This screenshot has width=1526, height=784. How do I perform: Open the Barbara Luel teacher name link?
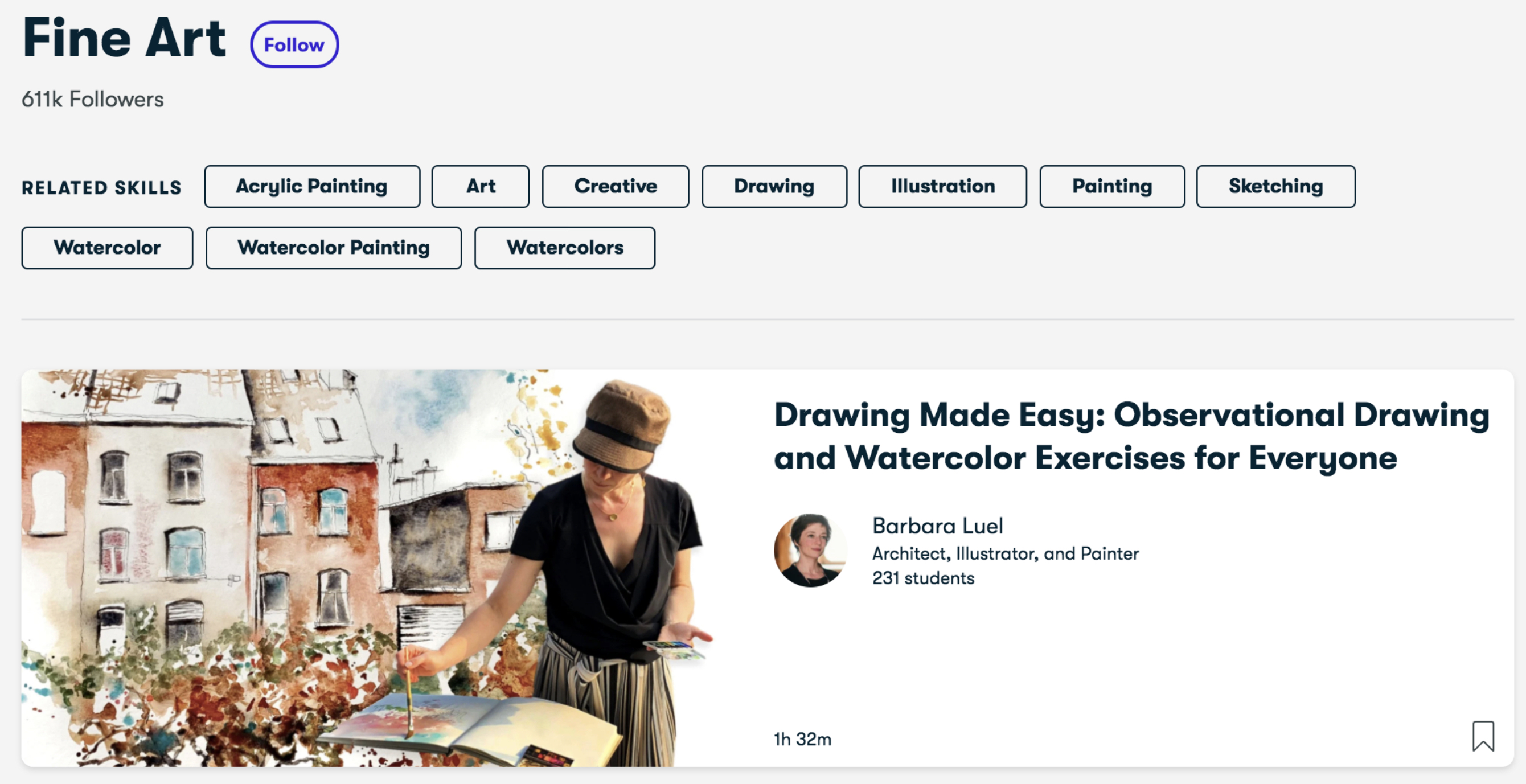click(938, 526)
